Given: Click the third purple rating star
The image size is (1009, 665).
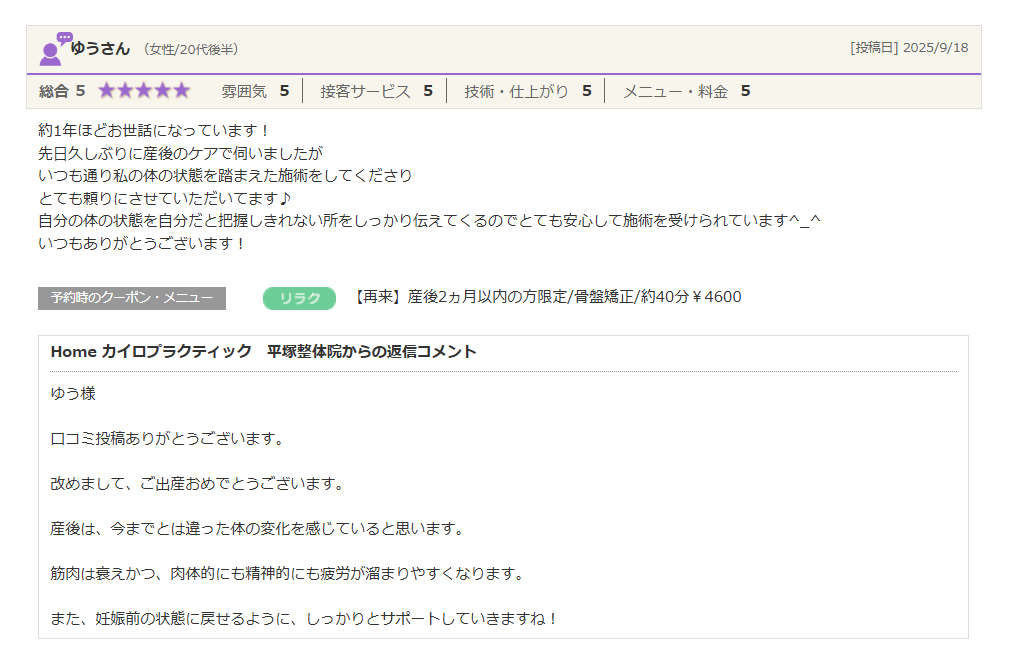Looking at the screenshot, I should pyautogui.click(x=144, y=91).
